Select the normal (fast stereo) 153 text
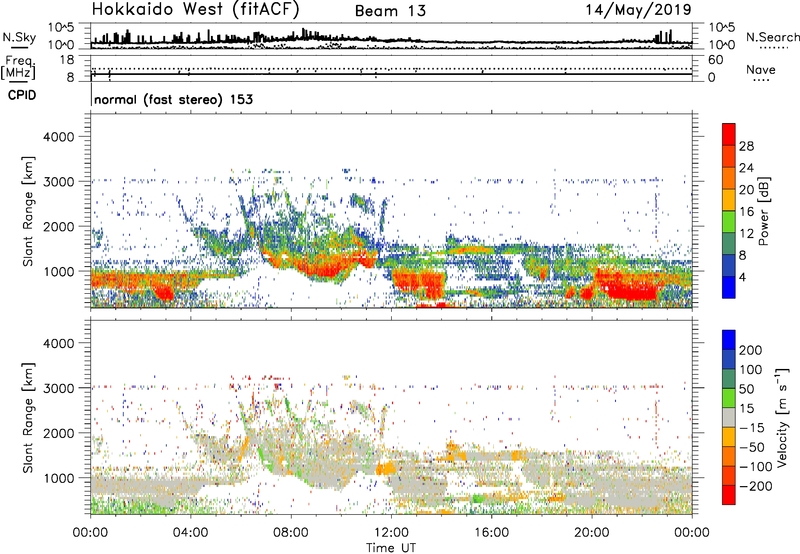This screenshot has height=554, width=800. [x=172, y=100]
